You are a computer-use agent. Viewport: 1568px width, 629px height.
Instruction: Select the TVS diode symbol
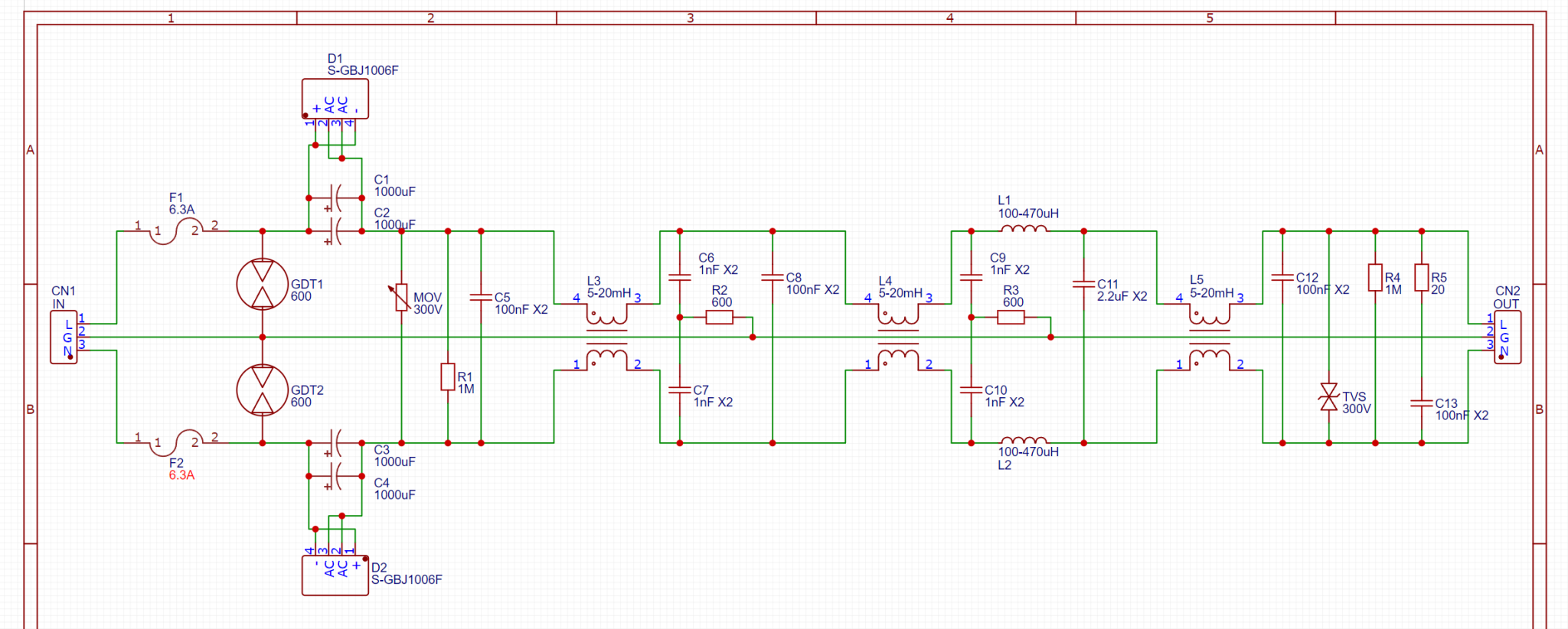click(1329, 397)
